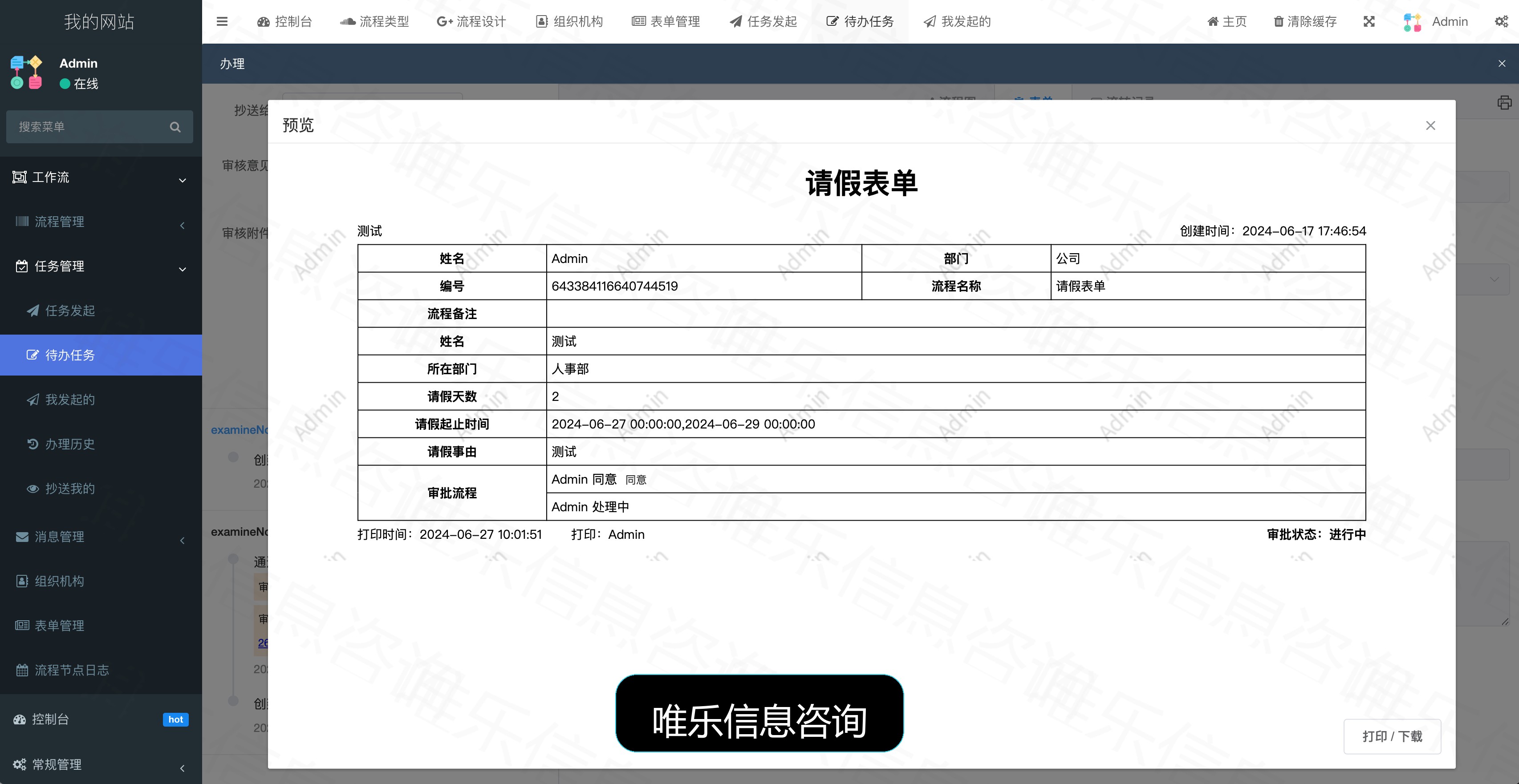
Task: Click the printer icon behind the preview
Action: point(1504,103)
